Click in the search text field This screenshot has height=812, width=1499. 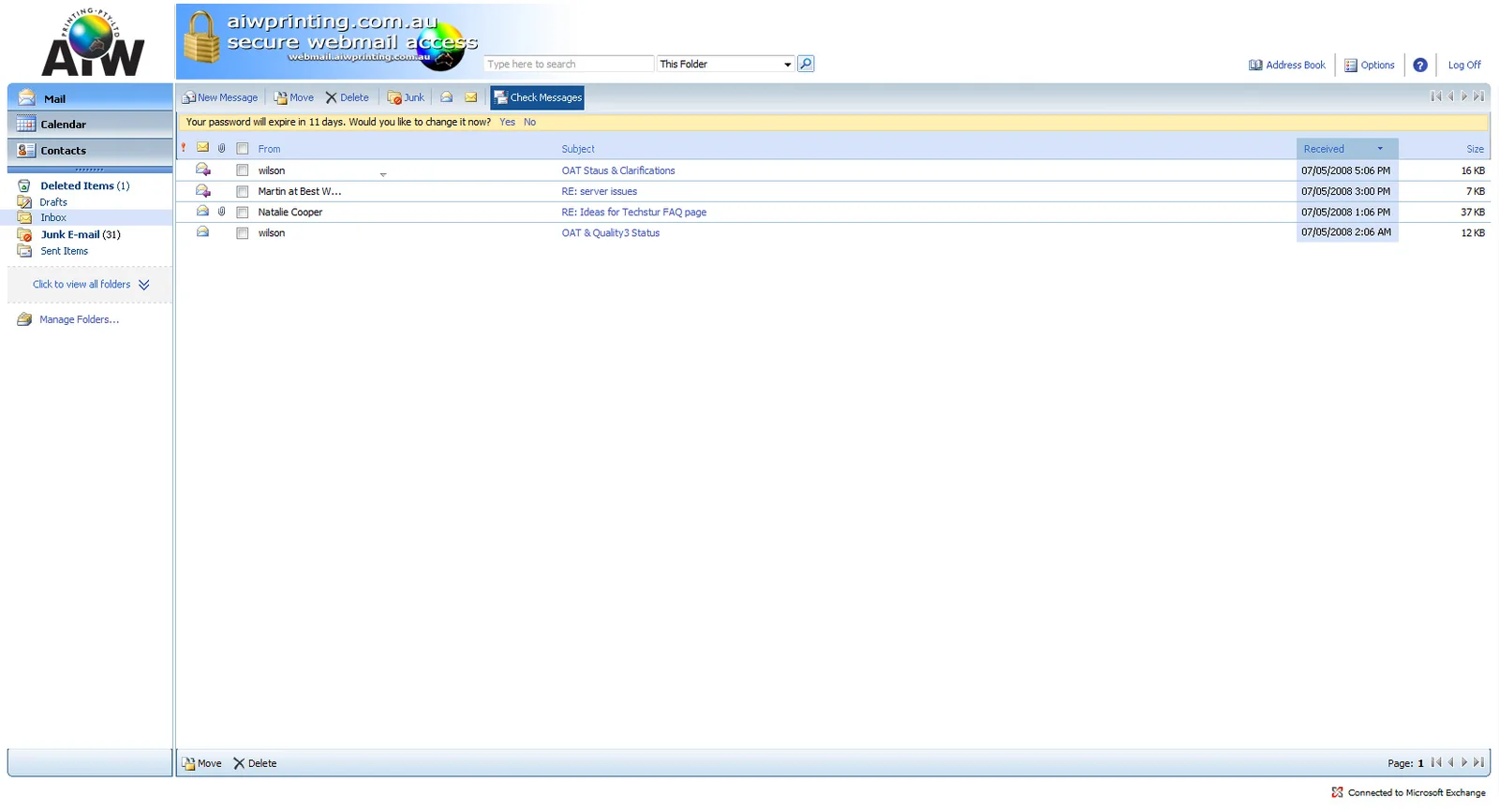[569, 64]
